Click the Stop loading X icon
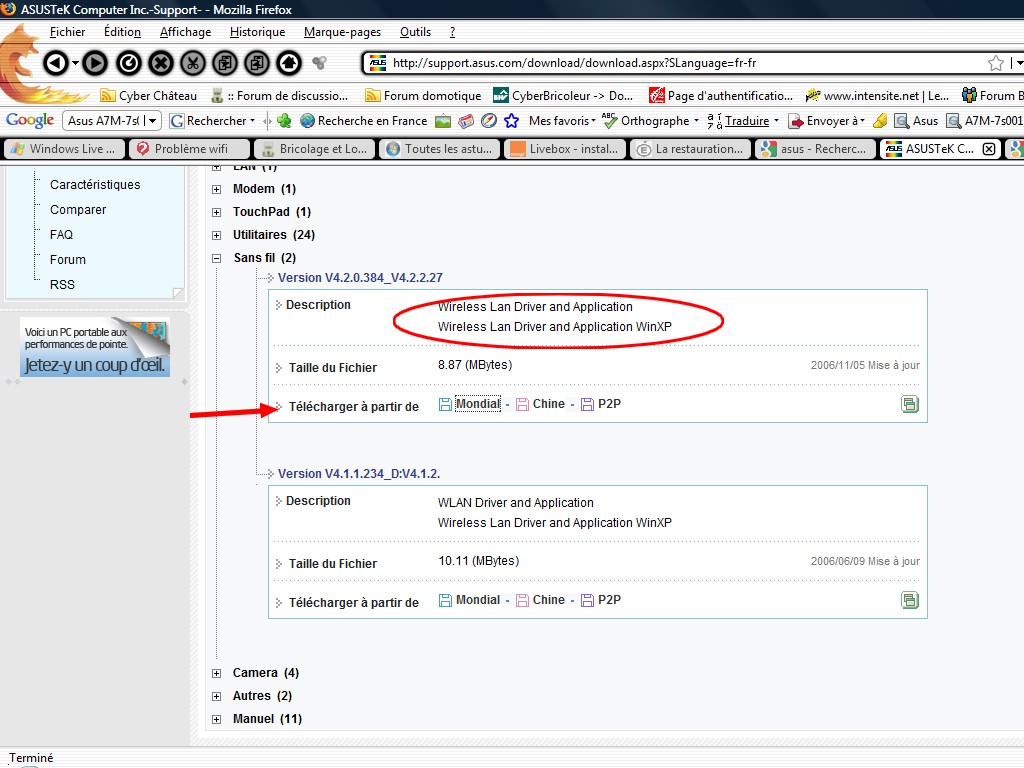This screenshot has width=1024, height=768. tap(160, 63)
